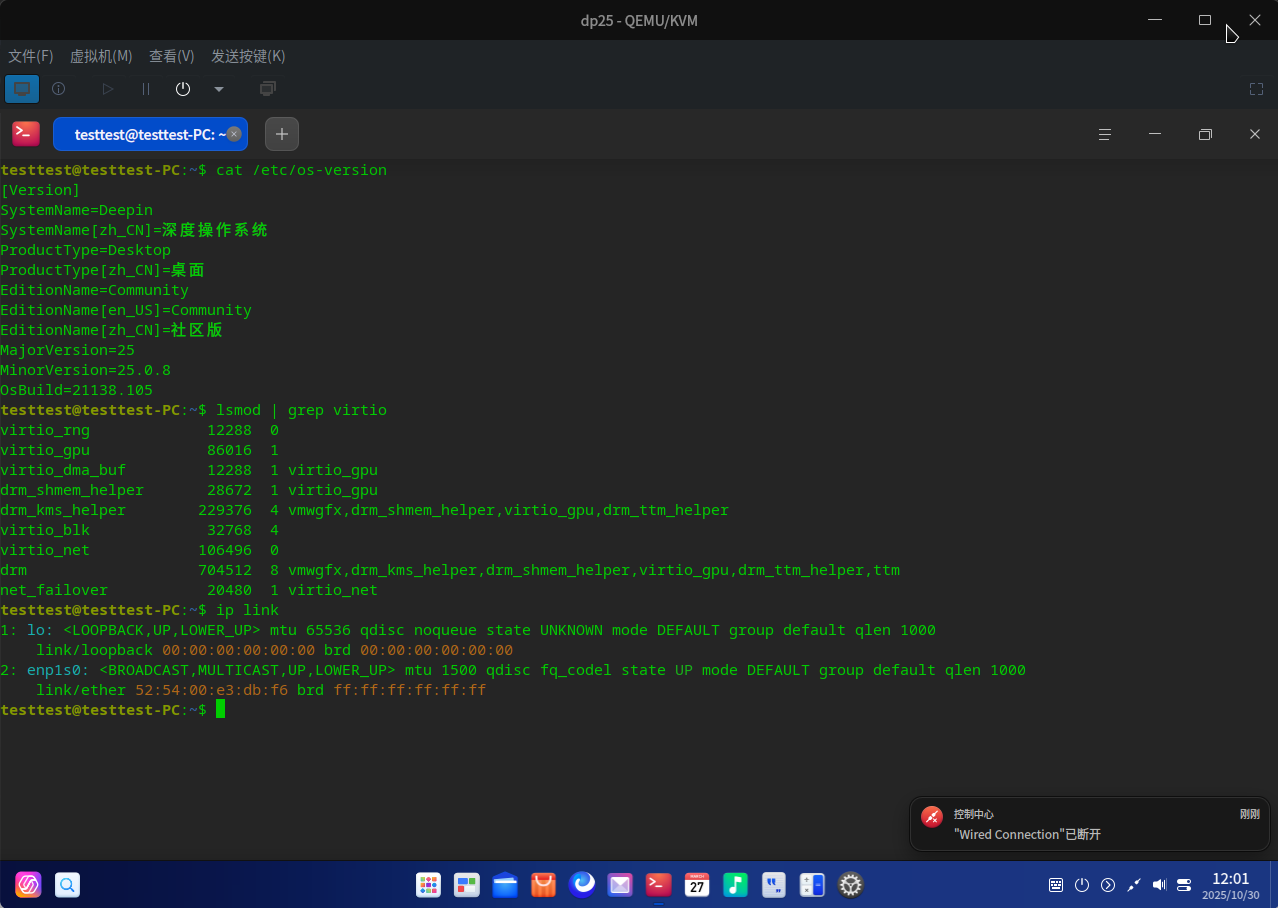Click the terminal app logo icon
The width and height of the screenshot is (1278, 908).
26,134
